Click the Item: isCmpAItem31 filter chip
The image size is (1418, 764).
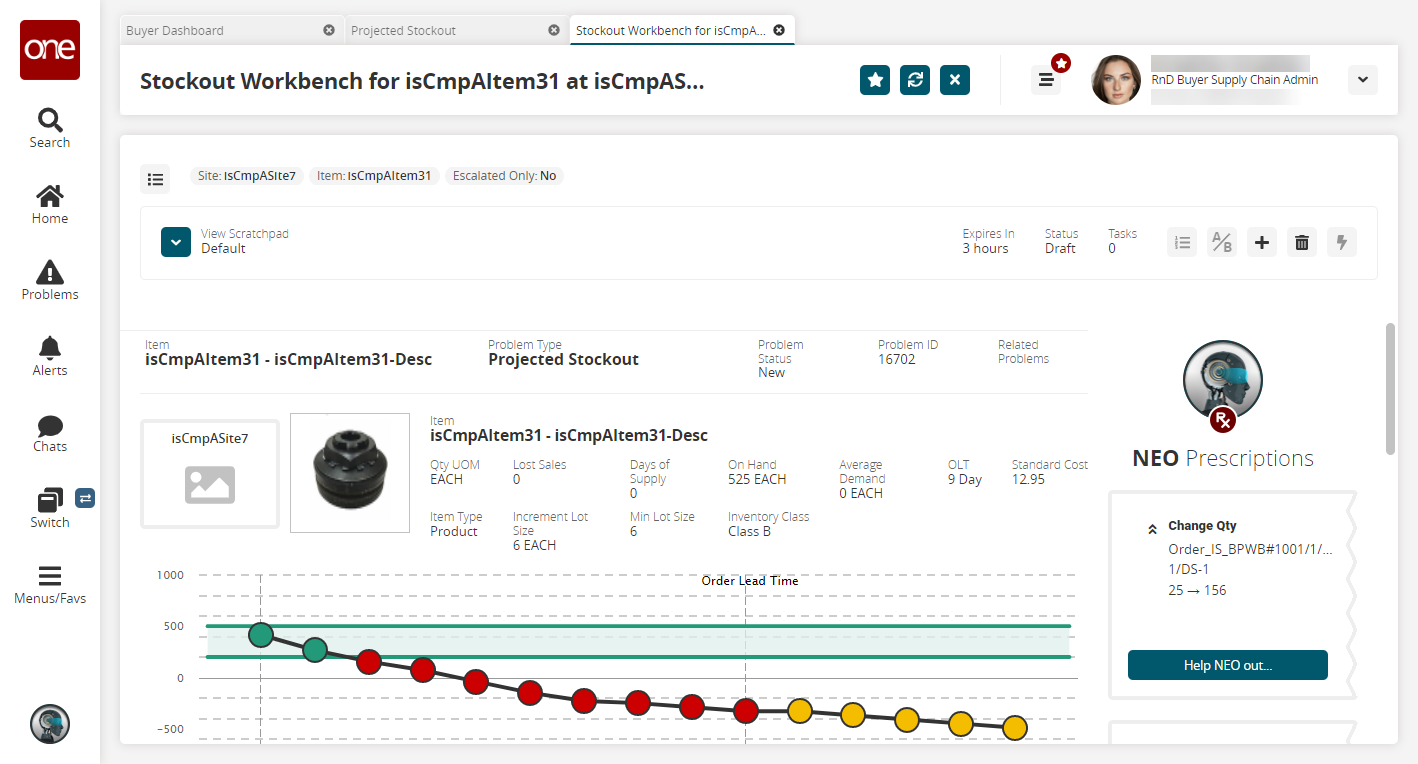point(374,176)
